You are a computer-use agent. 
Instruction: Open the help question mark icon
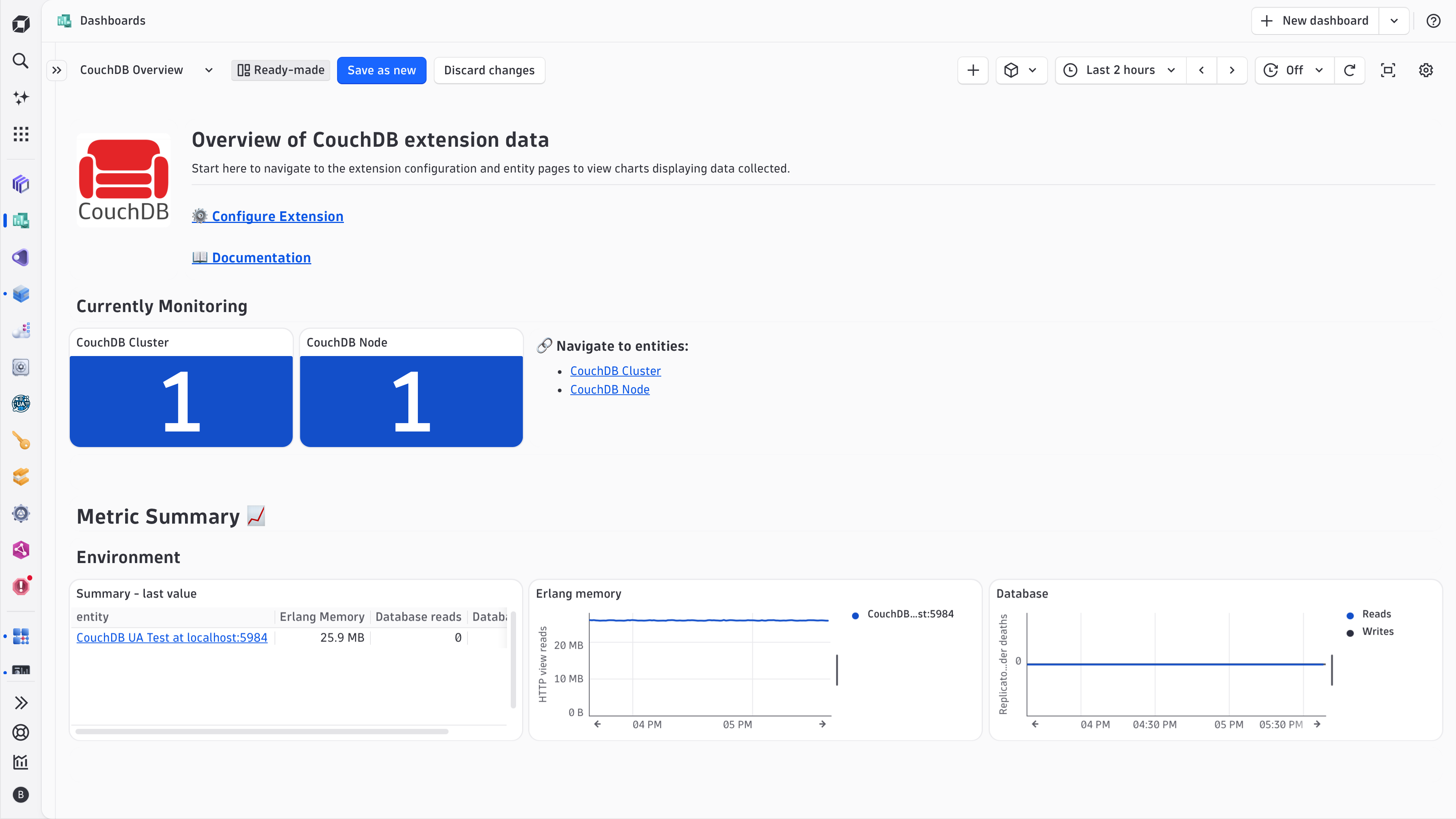[x=1433, y=21]
